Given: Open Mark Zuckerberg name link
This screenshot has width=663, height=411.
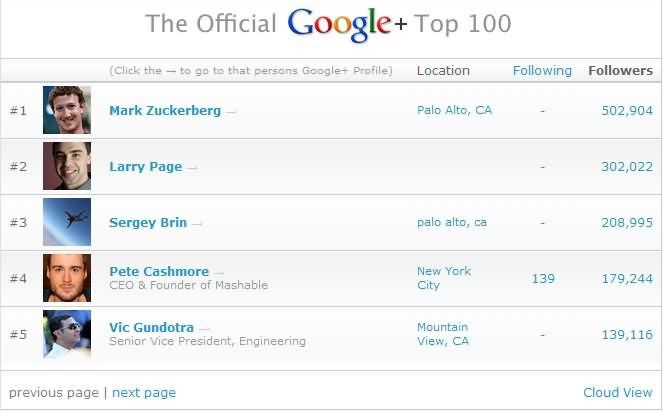Looking at the screenshot, I should pyautogui.click(x=165, y=111).
